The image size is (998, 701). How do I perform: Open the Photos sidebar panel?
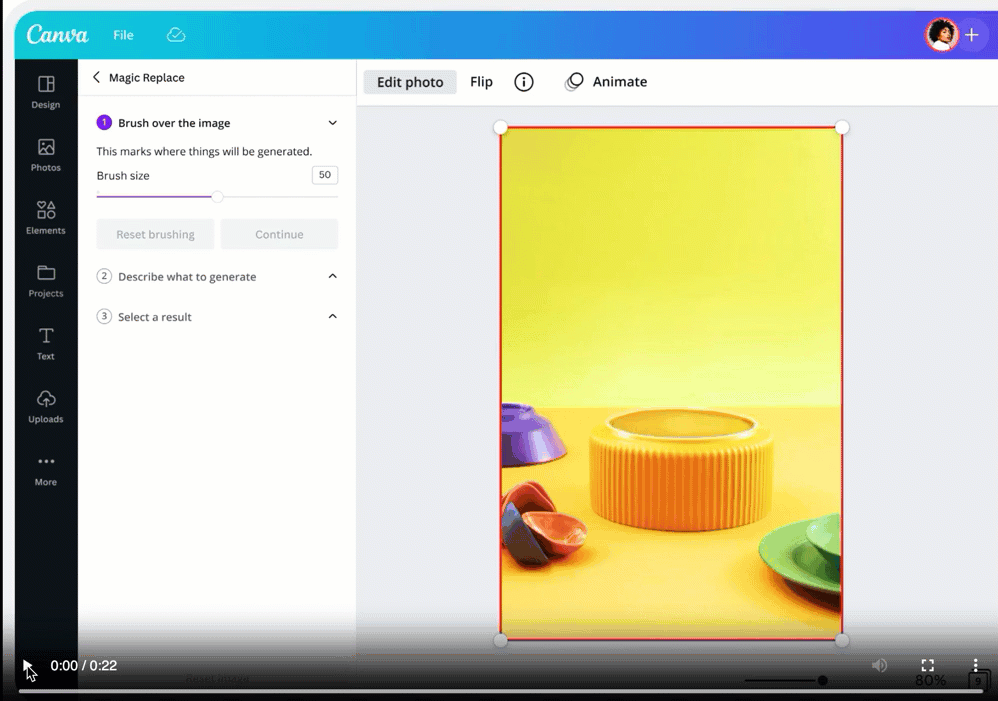pyautogui.click(x=46, y=154)
